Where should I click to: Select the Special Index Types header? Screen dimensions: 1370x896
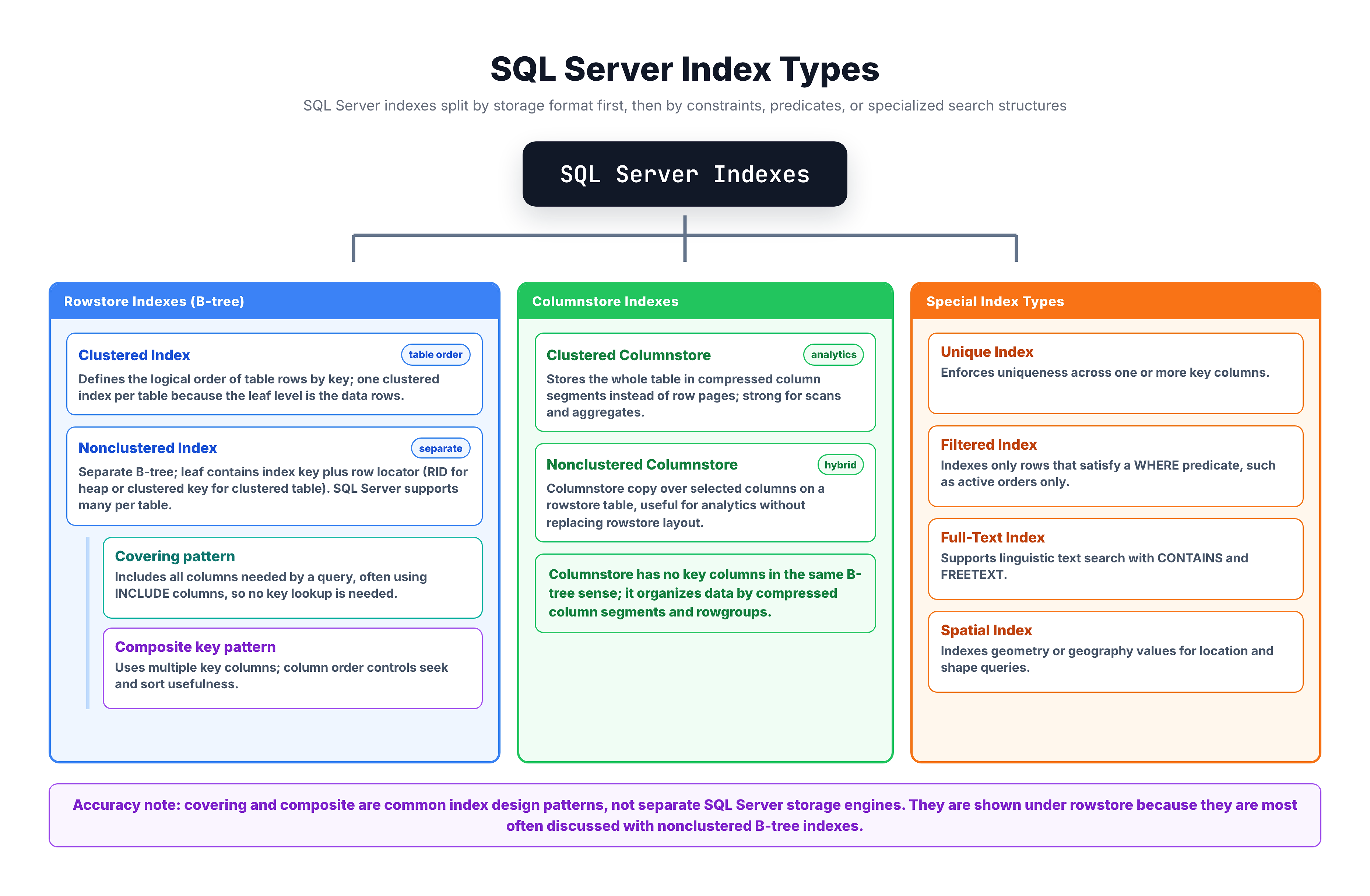click(x=1115, y=301)
